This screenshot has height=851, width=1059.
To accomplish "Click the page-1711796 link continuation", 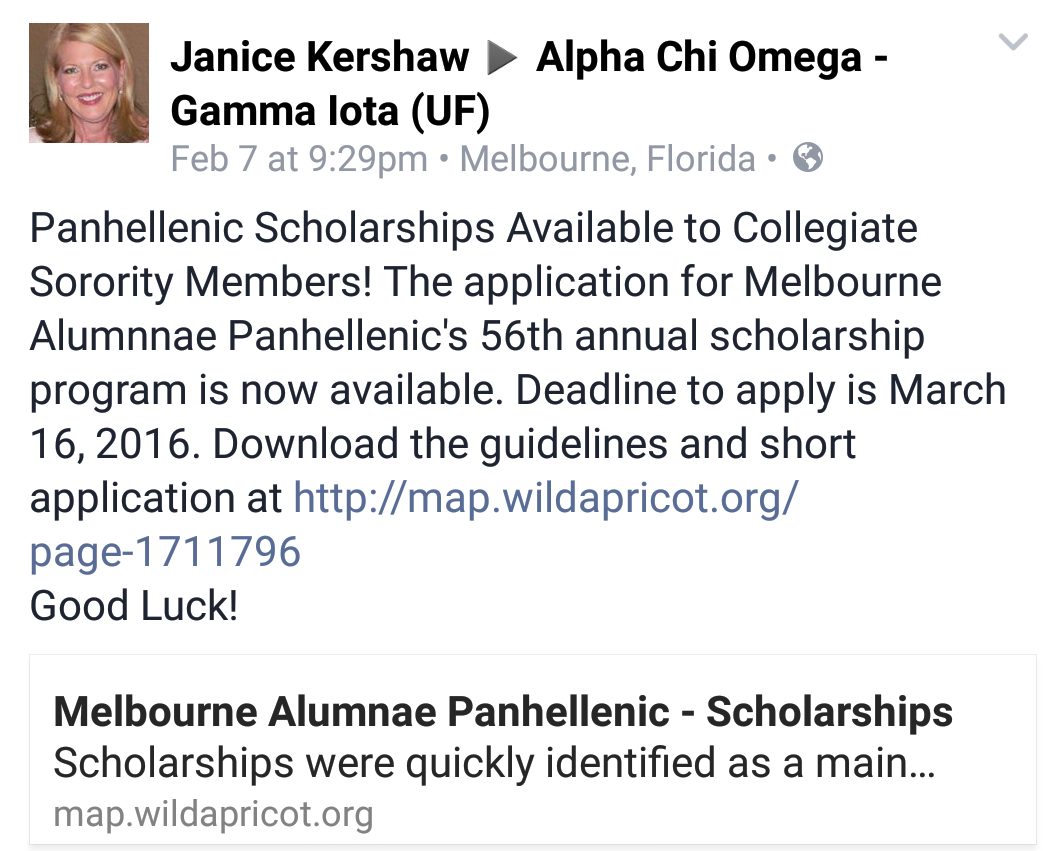I will pyautogui.click(x=165, y=551).
